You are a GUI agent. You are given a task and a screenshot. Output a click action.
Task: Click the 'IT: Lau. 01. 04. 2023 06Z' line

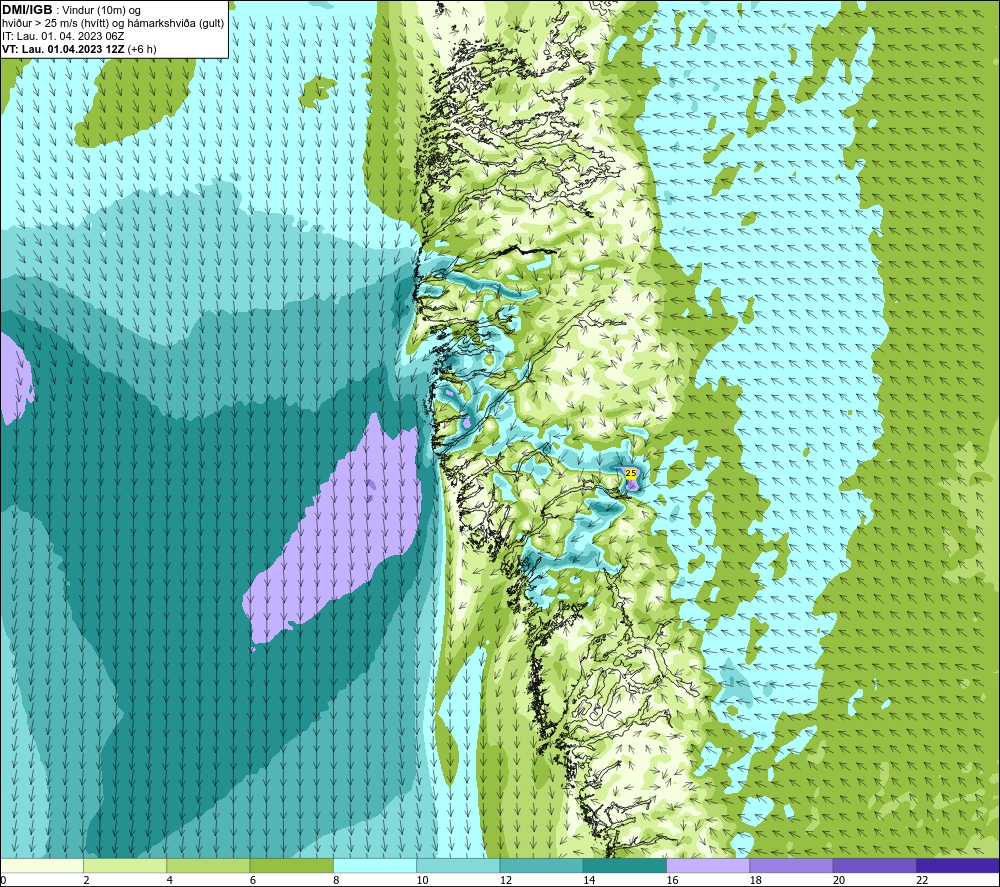coord(62,36)
